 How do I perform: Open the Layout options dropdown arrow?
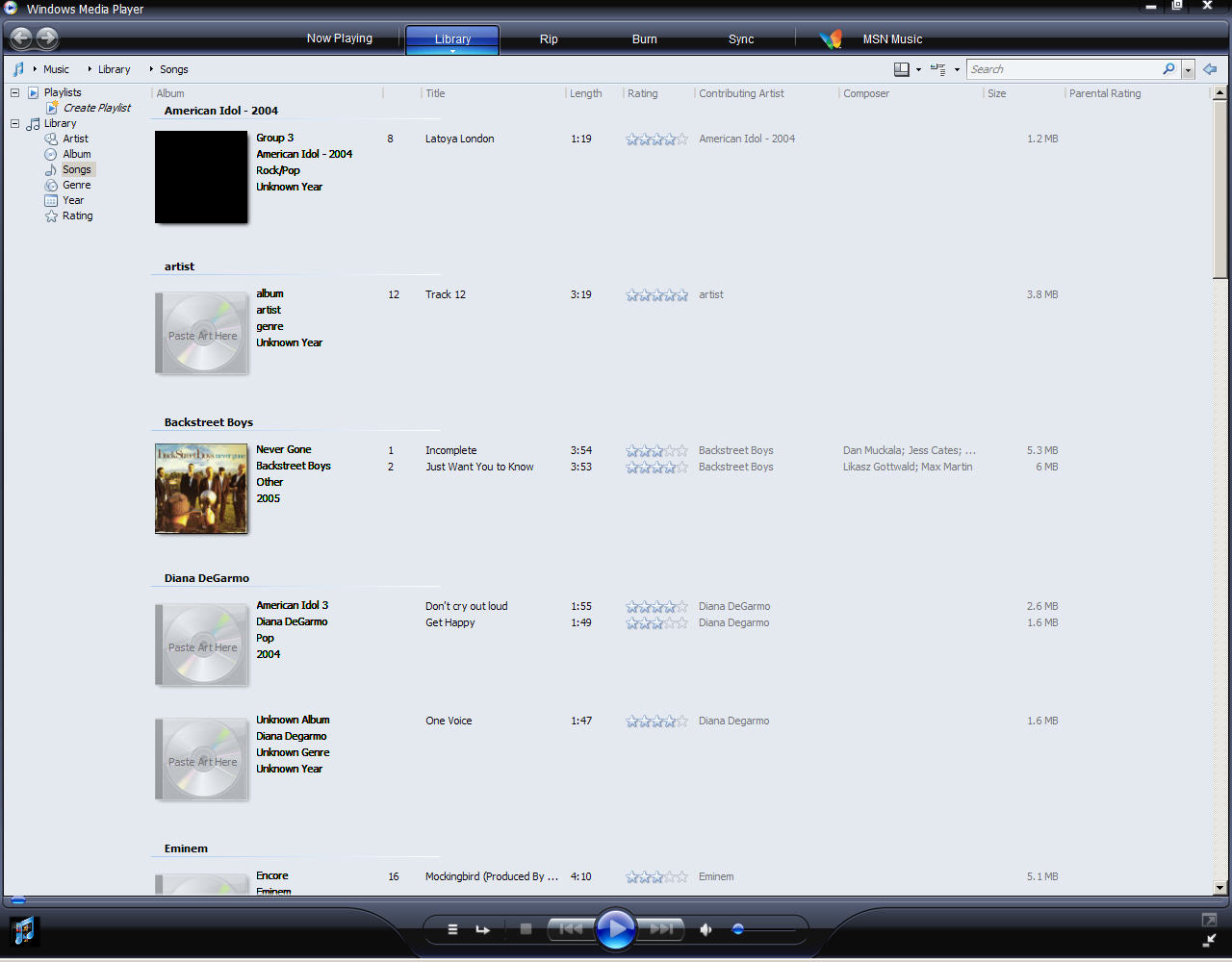[x=918, y=69]
